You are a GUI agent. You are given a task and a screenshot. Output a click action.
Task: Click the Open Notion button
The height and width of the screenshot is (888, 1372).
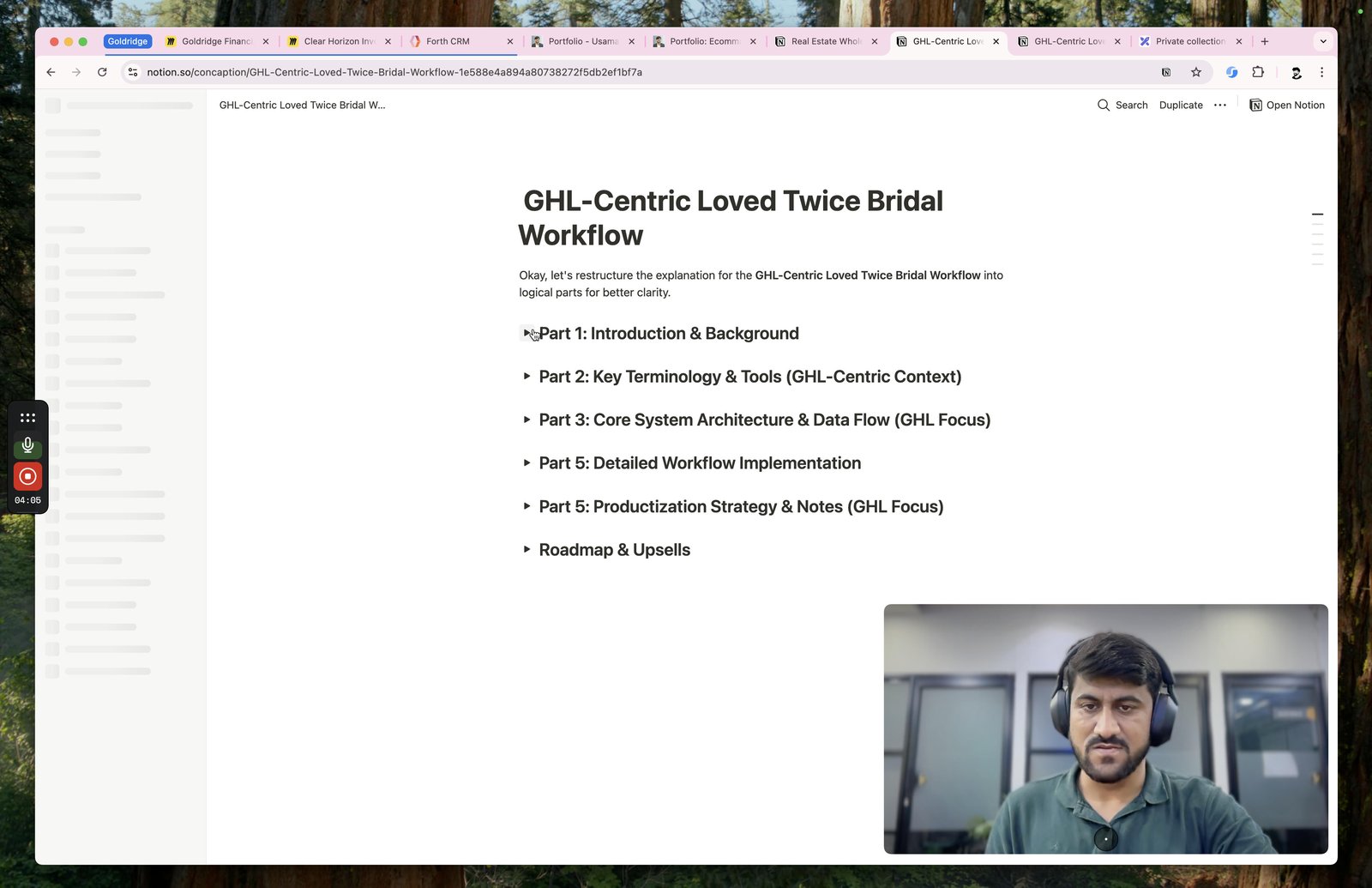[x=1286, y=105]
